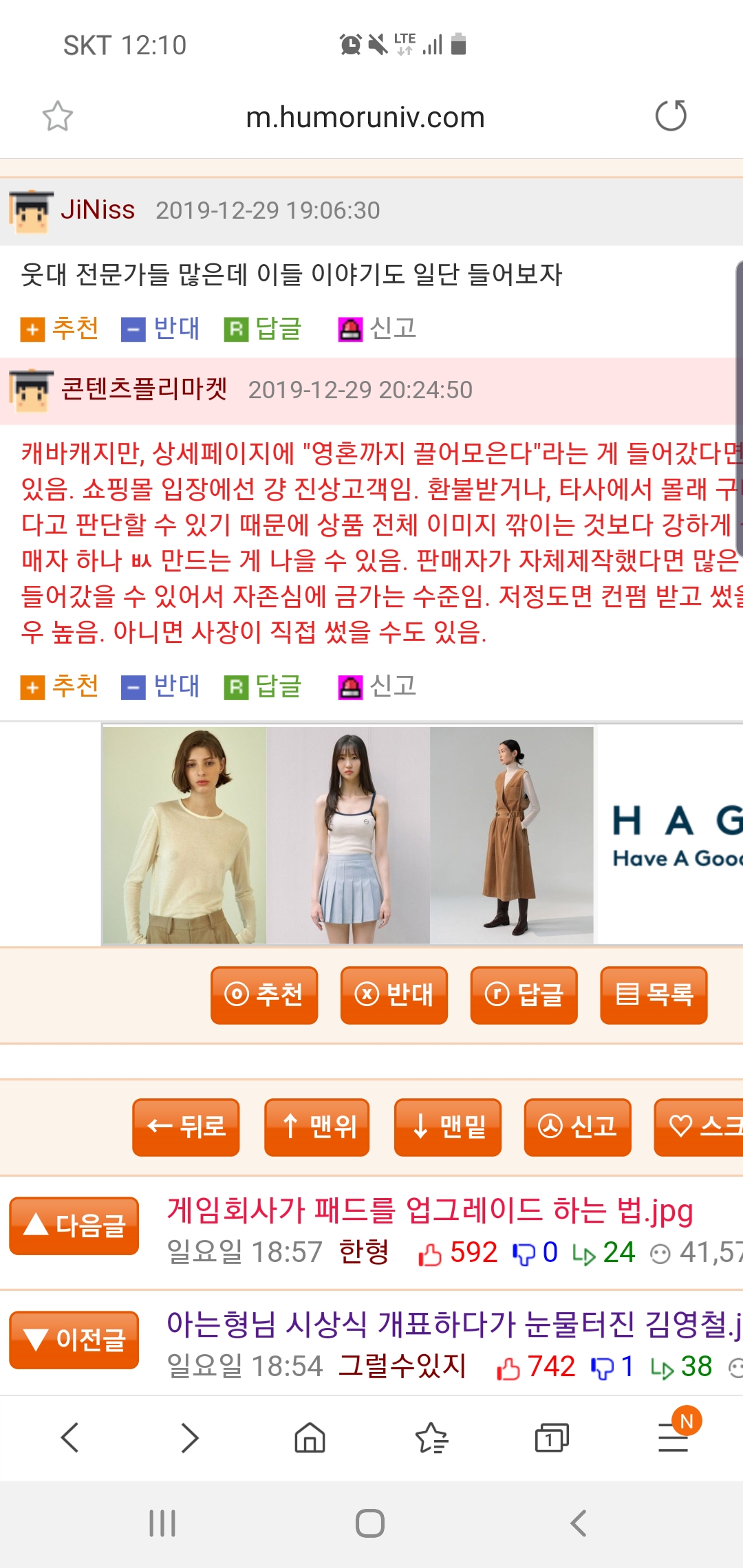Image resolution: width=743 pixels, height=1568 pixels.
Task: Open the HAGO fashion ad banner
Action: coord(422,835)
